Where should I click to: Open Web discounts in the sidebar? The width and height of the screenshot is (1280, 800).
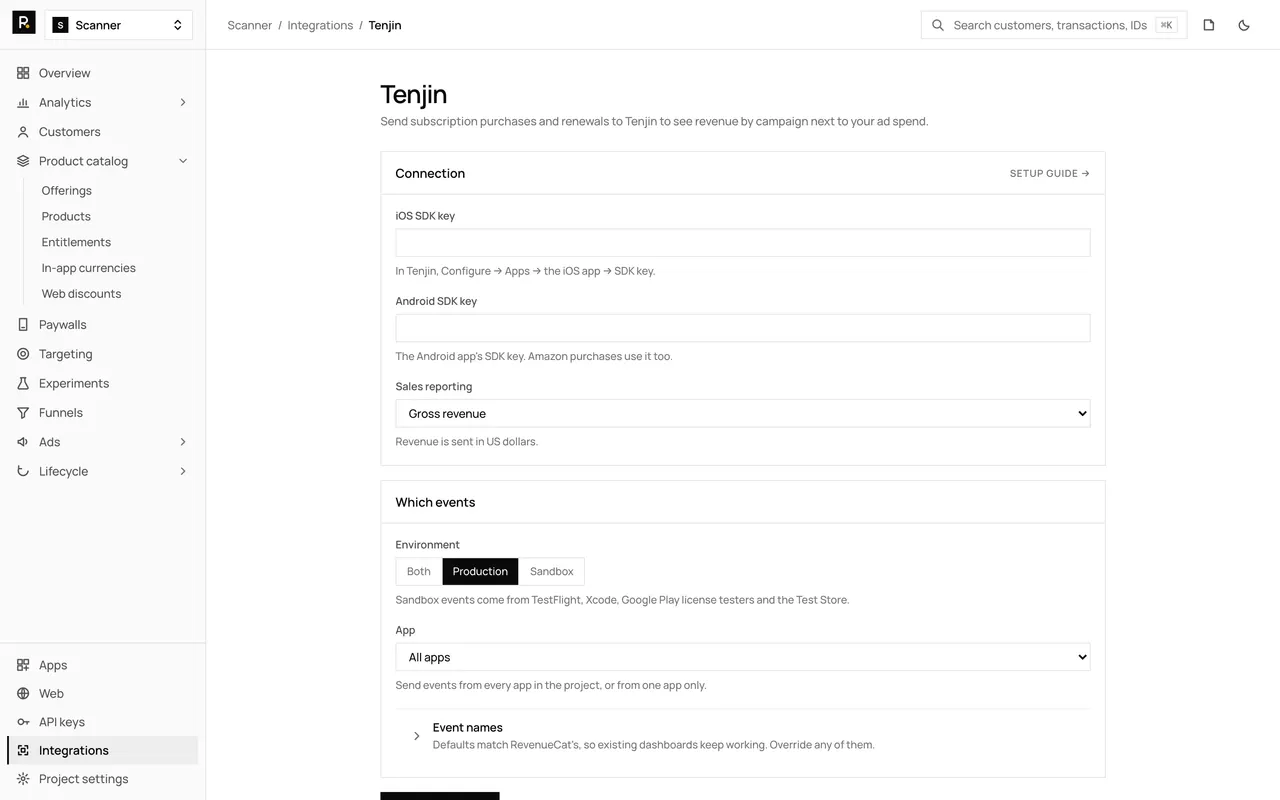point(81,294)
